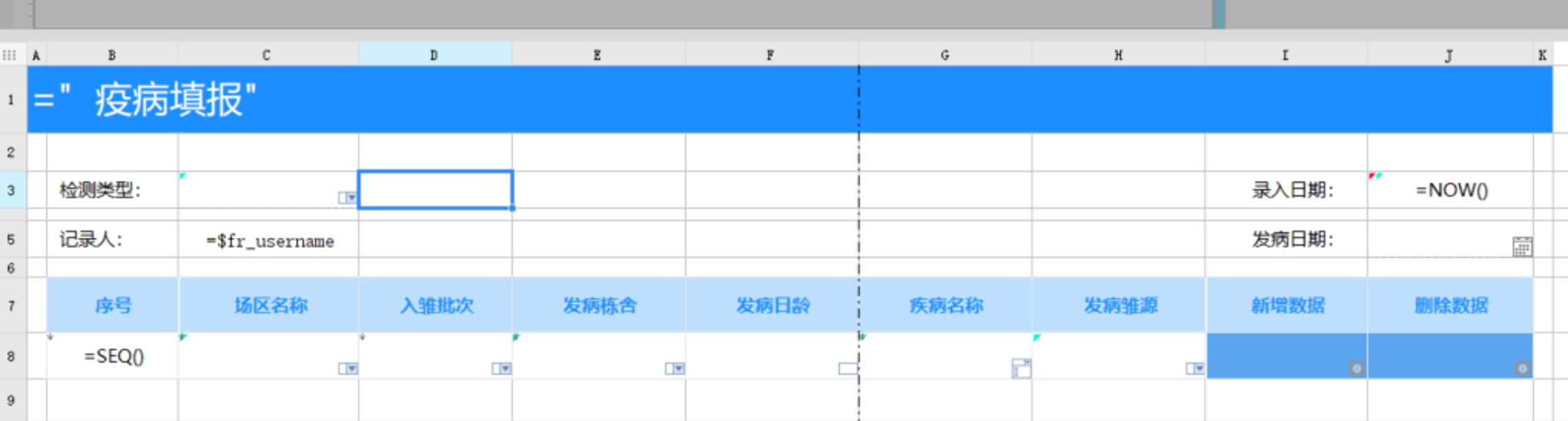Viewport: 1568px width, 421px height.
Task: Select the title cell ="疫病填报"
Action: point(789,100)
